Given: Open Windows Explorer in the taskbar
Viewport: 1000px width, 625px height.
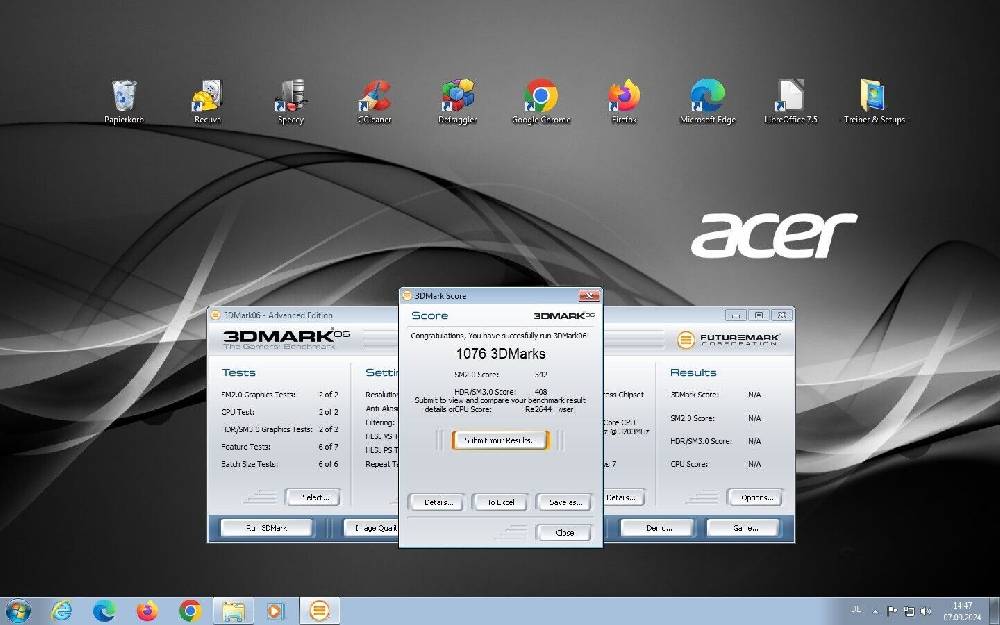Looking at the screenshot, I should [233, 611].
